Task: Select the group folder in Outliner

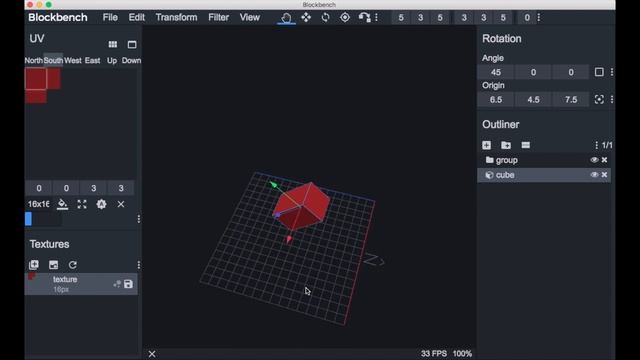Action: click(544, 160)
